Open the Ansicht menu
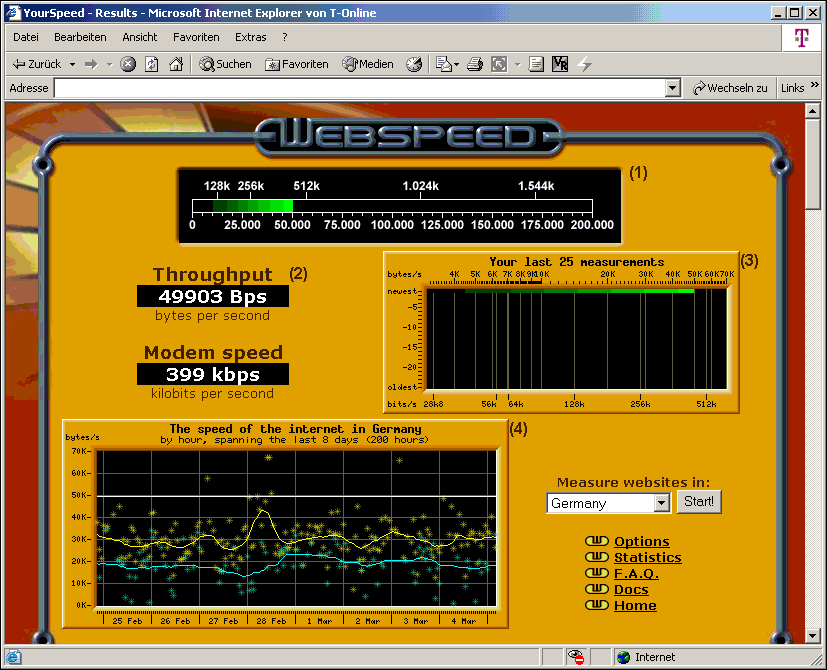 (x=140, y=37)
